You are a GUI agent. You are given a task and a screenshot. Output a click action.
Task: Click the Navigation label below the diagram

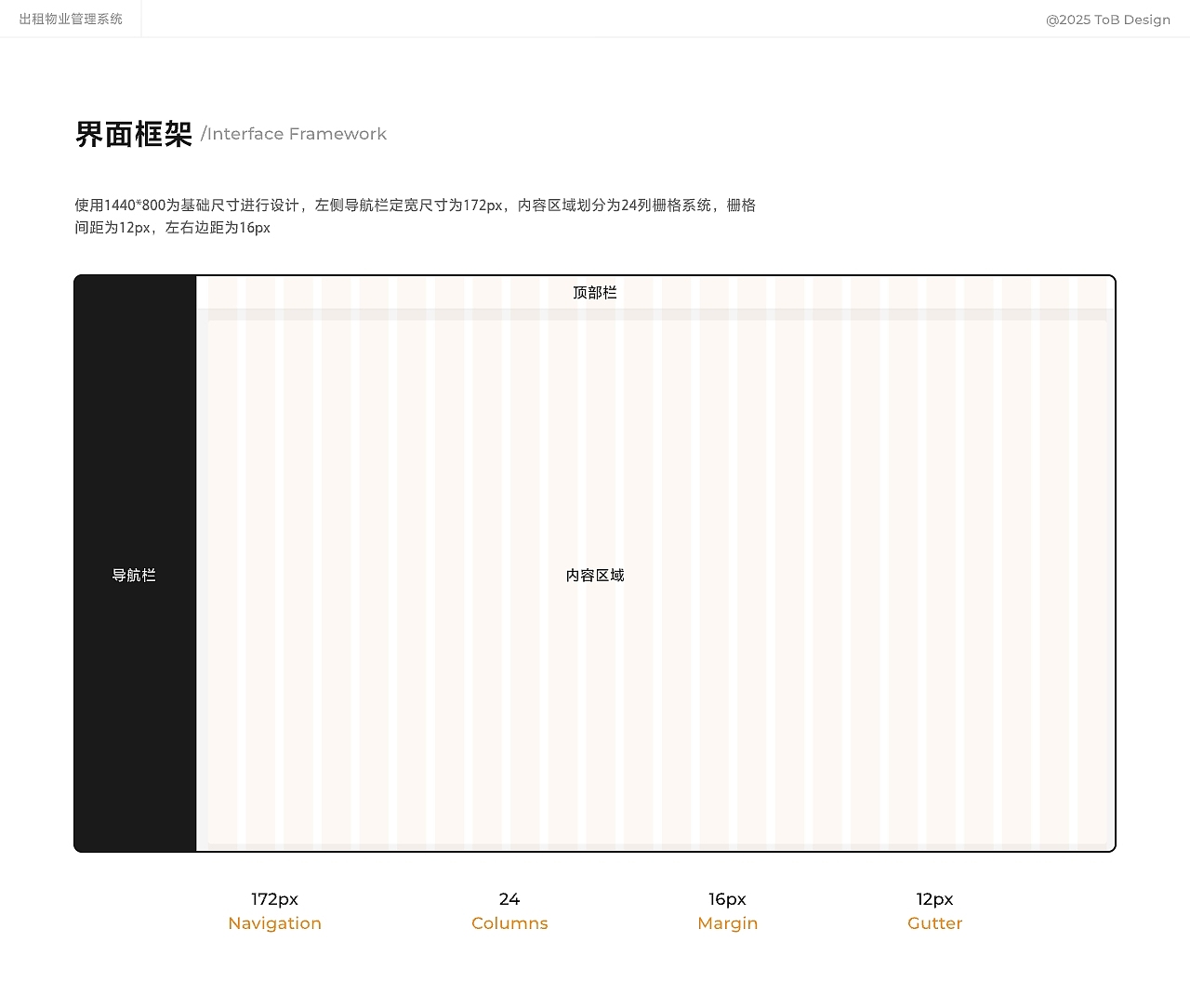click(x=274, y=922)
